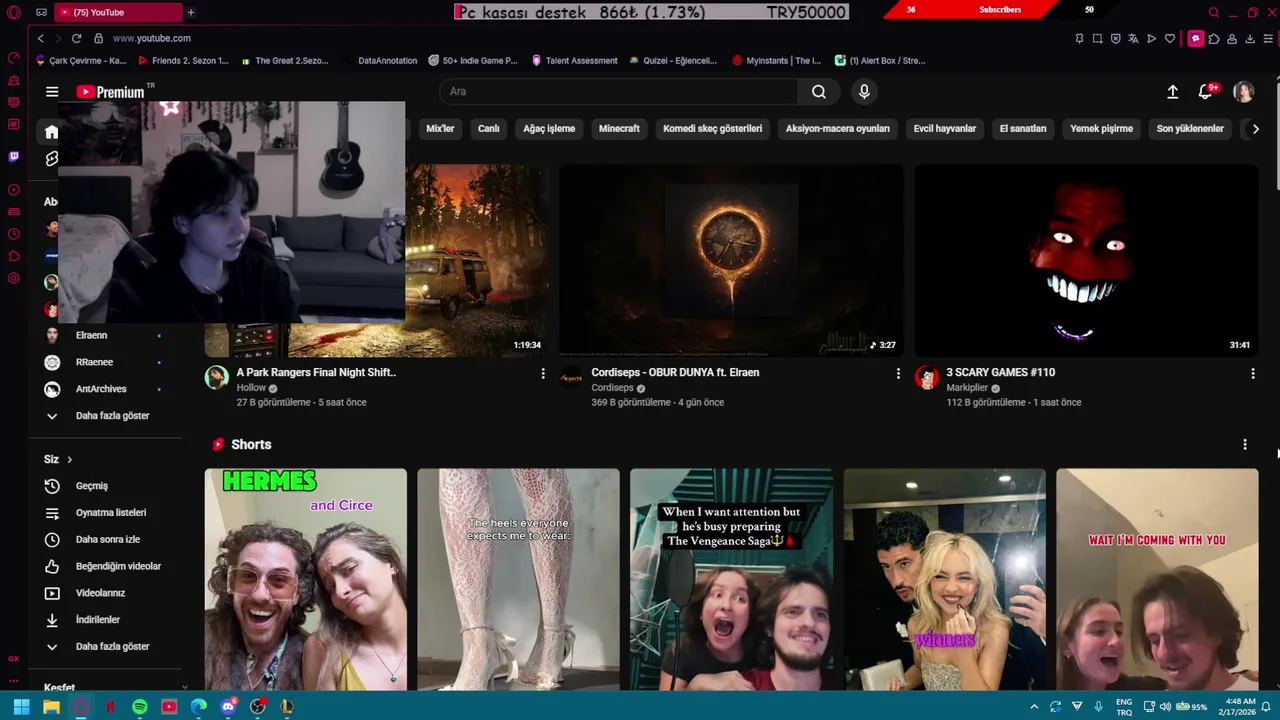Open the extensions puzzle icon

[x=1214, y=39]
